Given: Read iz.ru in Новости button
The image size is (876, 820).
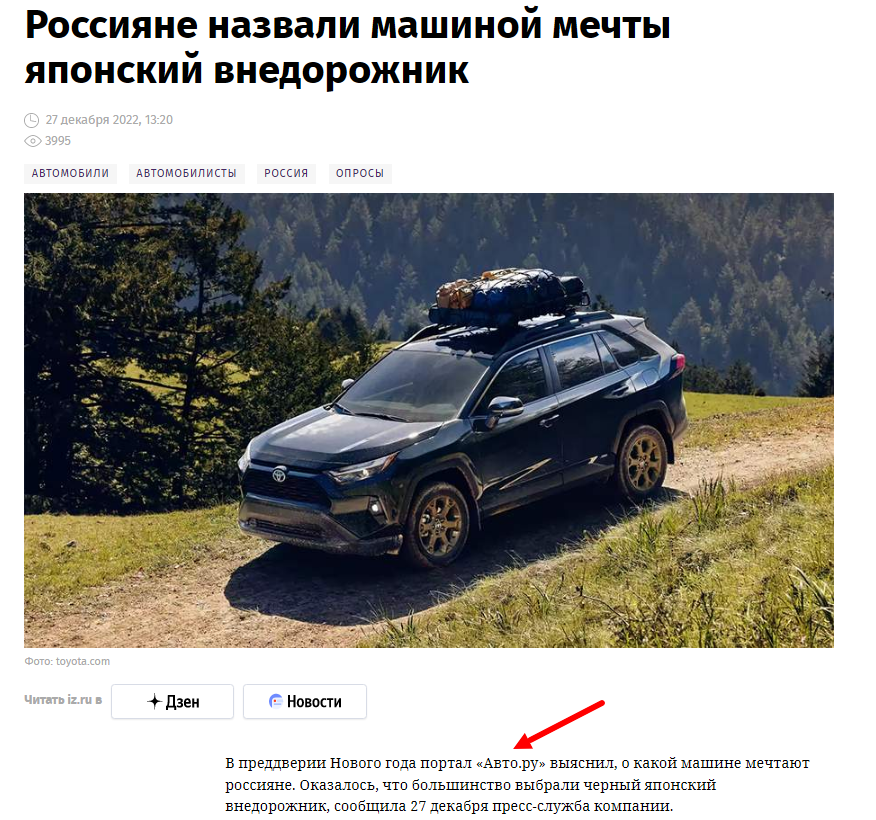Looking at the screenshot, I should click(304, 702).
